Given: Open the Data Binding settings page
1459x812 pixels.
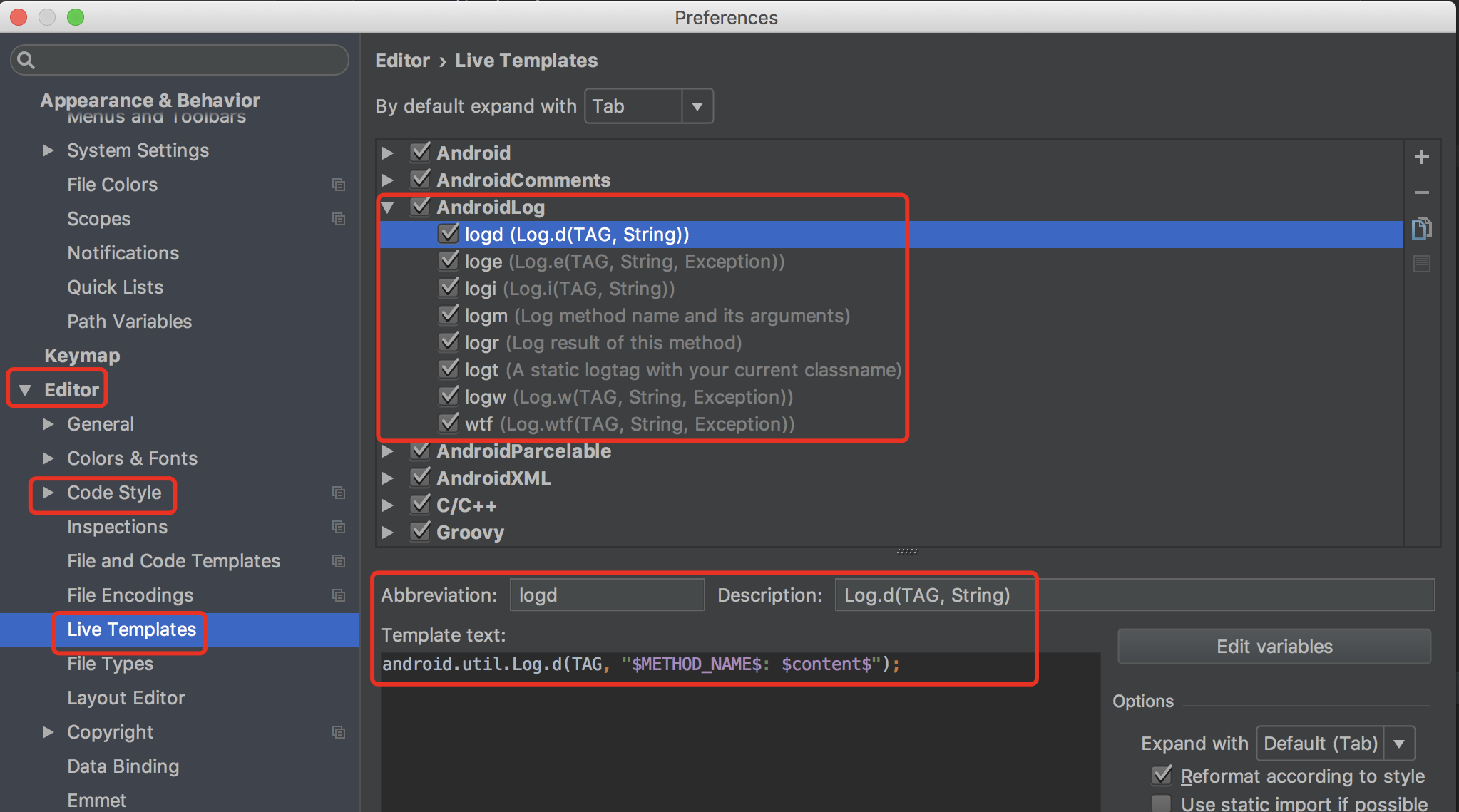Looking at the screenshot, I should [123, 766].
